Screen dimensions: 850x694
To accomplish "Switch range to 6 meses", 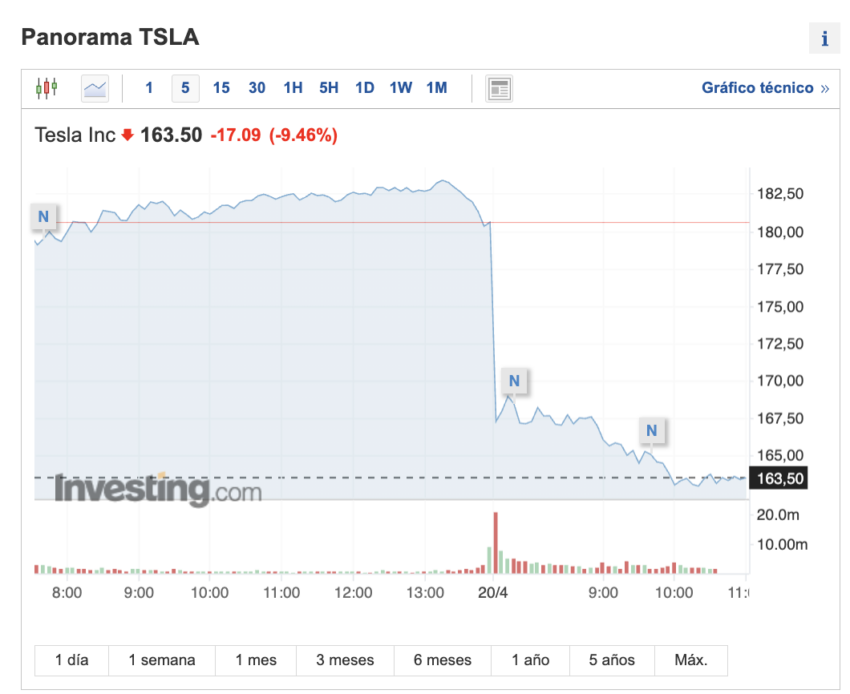I will [x=441, y=660].
